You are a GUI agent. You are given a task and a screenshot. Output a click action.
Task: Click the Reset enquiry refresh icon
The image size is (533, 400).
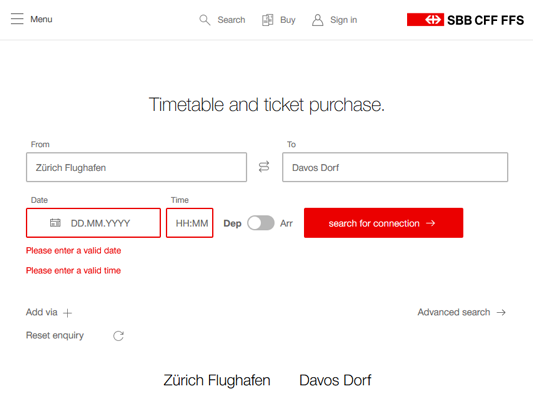118,336
